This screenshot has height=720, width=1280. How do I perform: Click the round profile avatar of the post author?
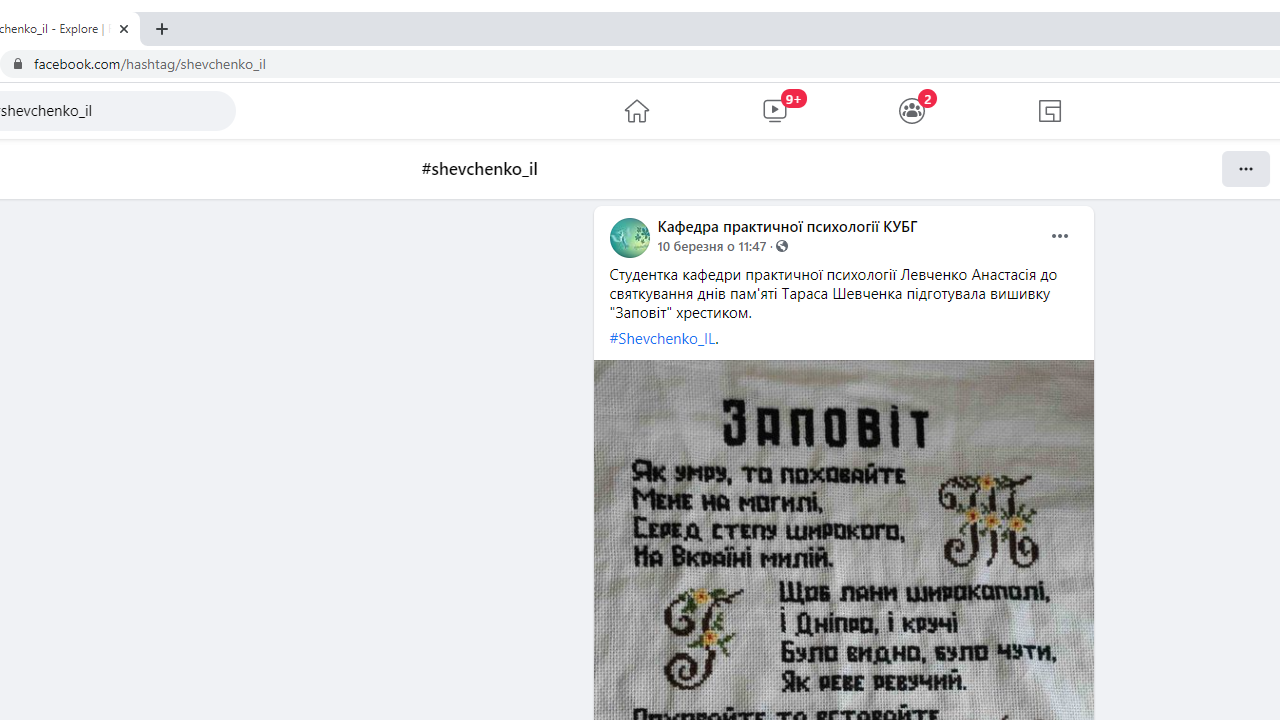(629, 237)
